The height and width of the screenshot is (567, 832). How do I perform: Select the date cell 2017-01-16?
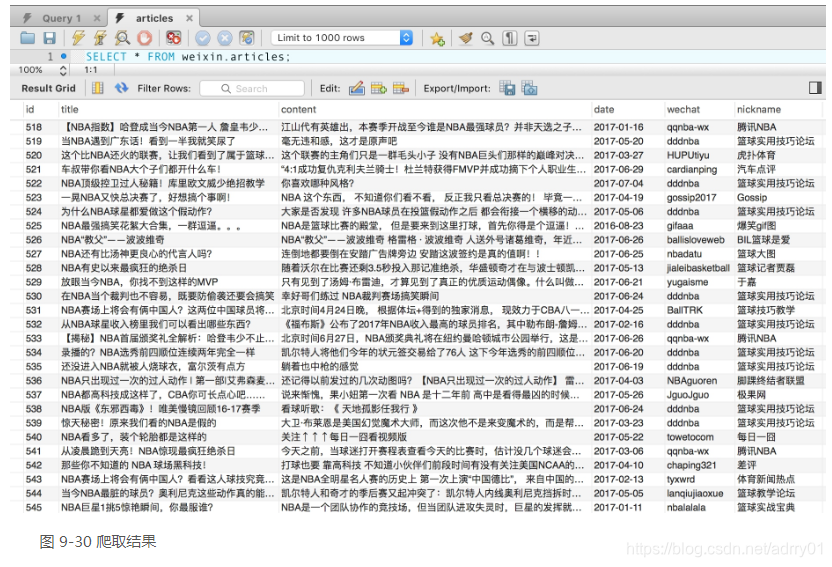tap(618, 127)
